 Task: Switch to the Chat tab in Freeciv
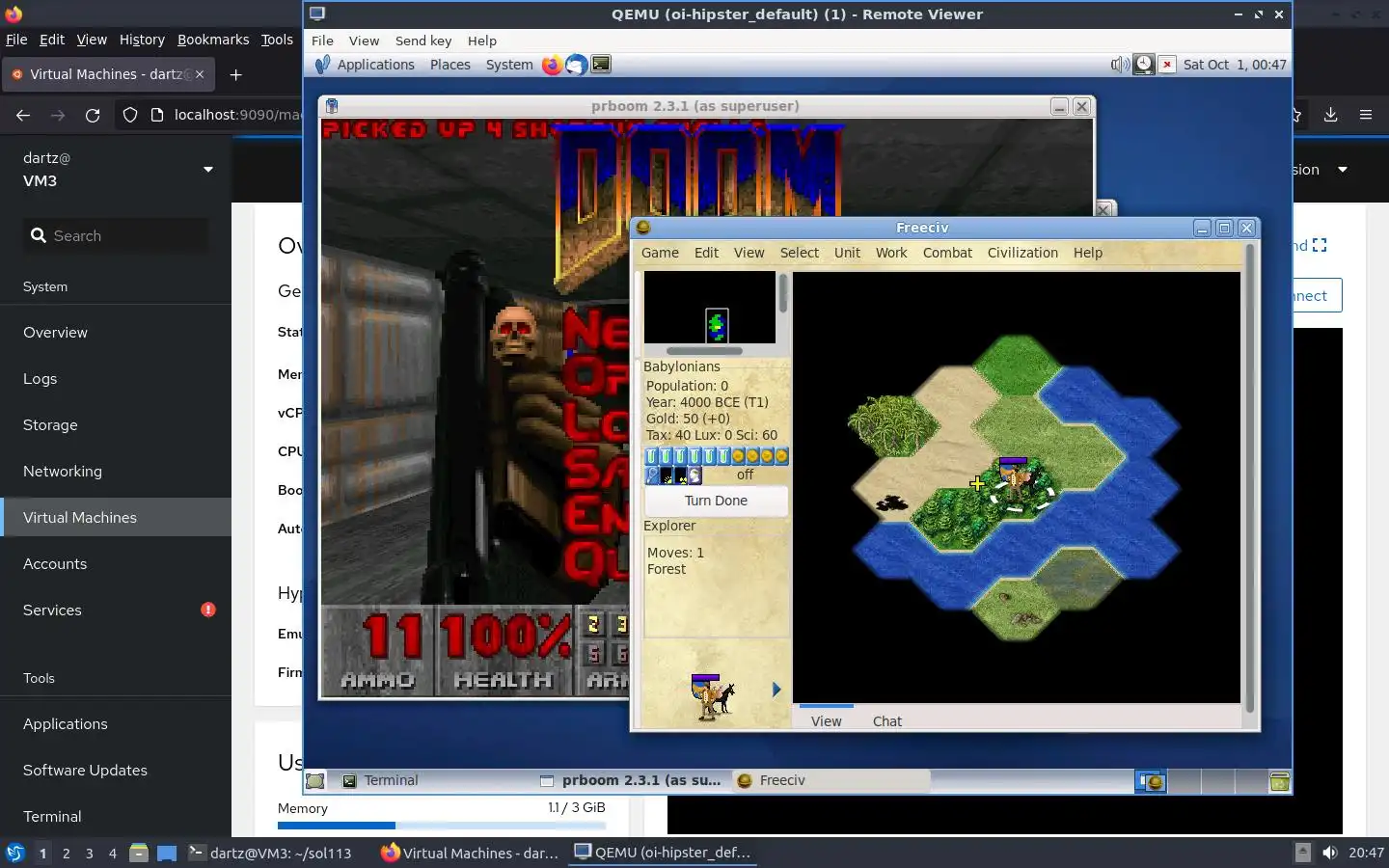pyautogui.click(x=887, y=721)
